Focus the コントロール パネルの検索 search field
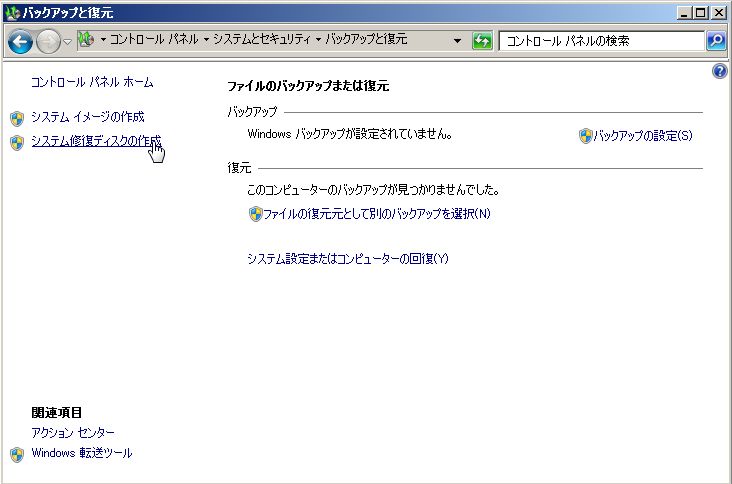This screenshot has height=484, width=732. (601, 41)
